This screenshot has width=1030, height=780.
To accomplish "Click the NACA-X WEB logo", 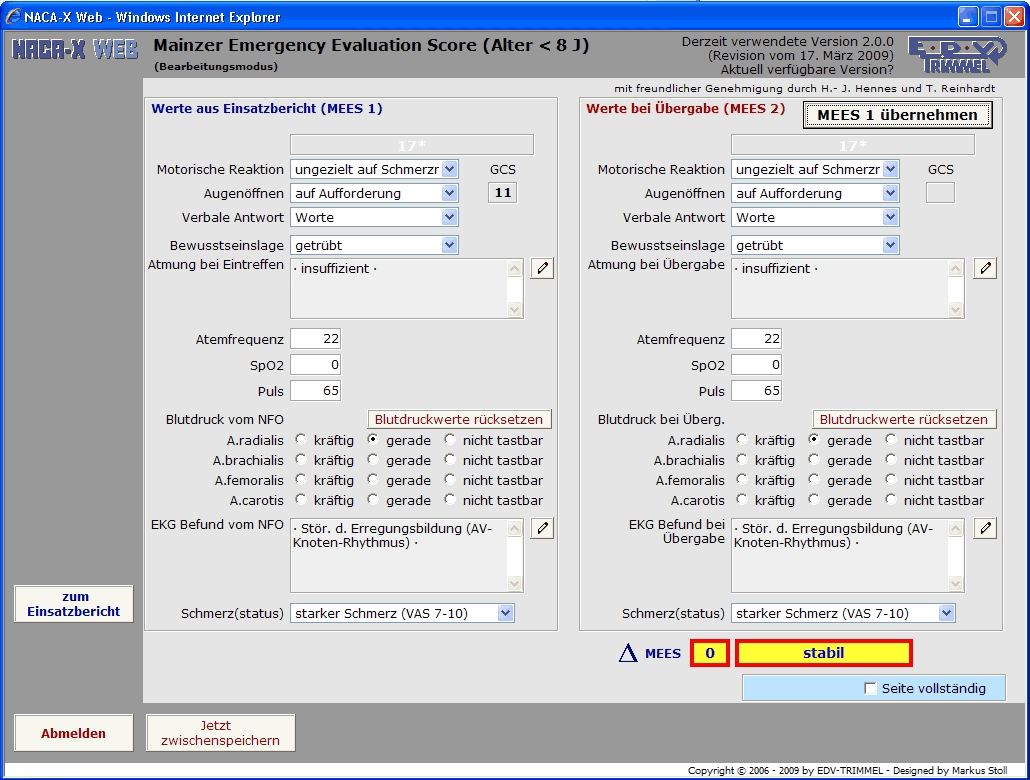I will [75, 49].
